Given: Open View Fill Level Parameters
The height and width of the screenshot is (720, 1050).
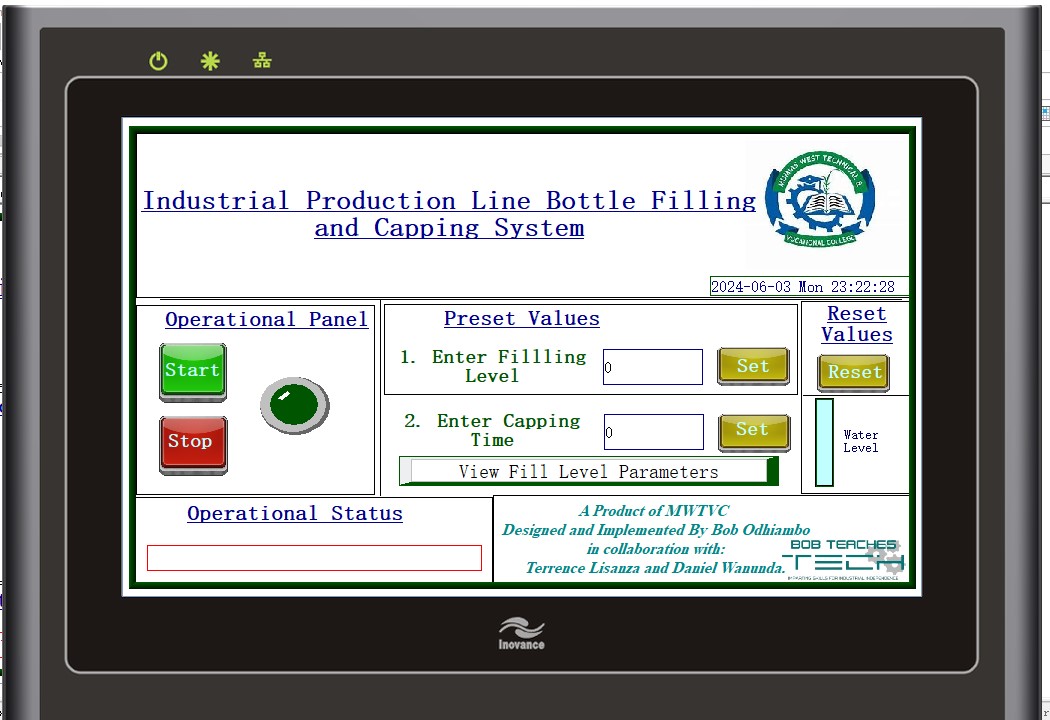Looking at the screenshot, I should tap(588, 471).
